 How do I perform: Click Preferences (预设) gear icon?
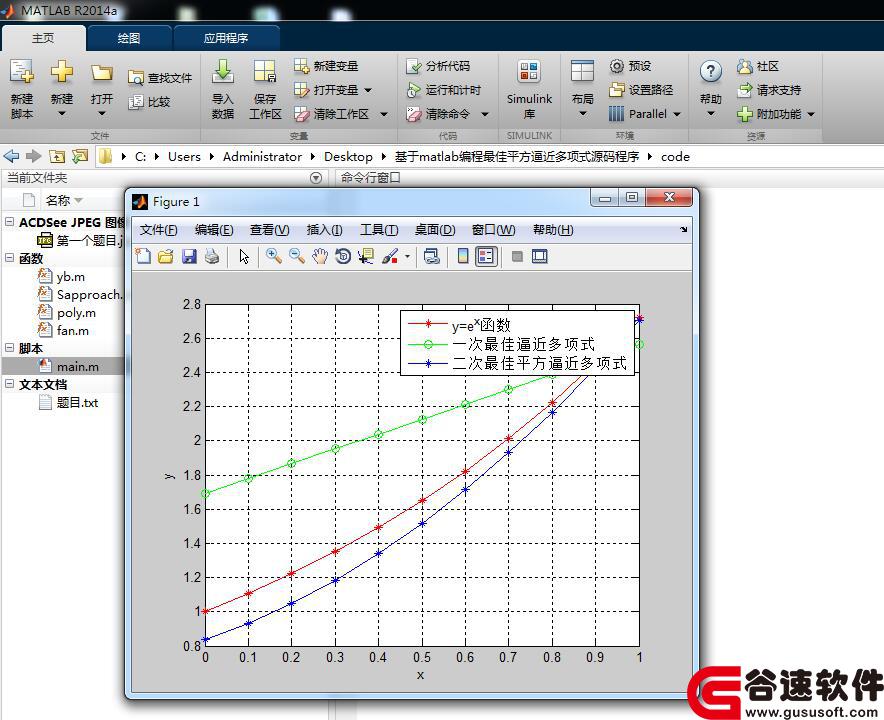pos(617,66)
